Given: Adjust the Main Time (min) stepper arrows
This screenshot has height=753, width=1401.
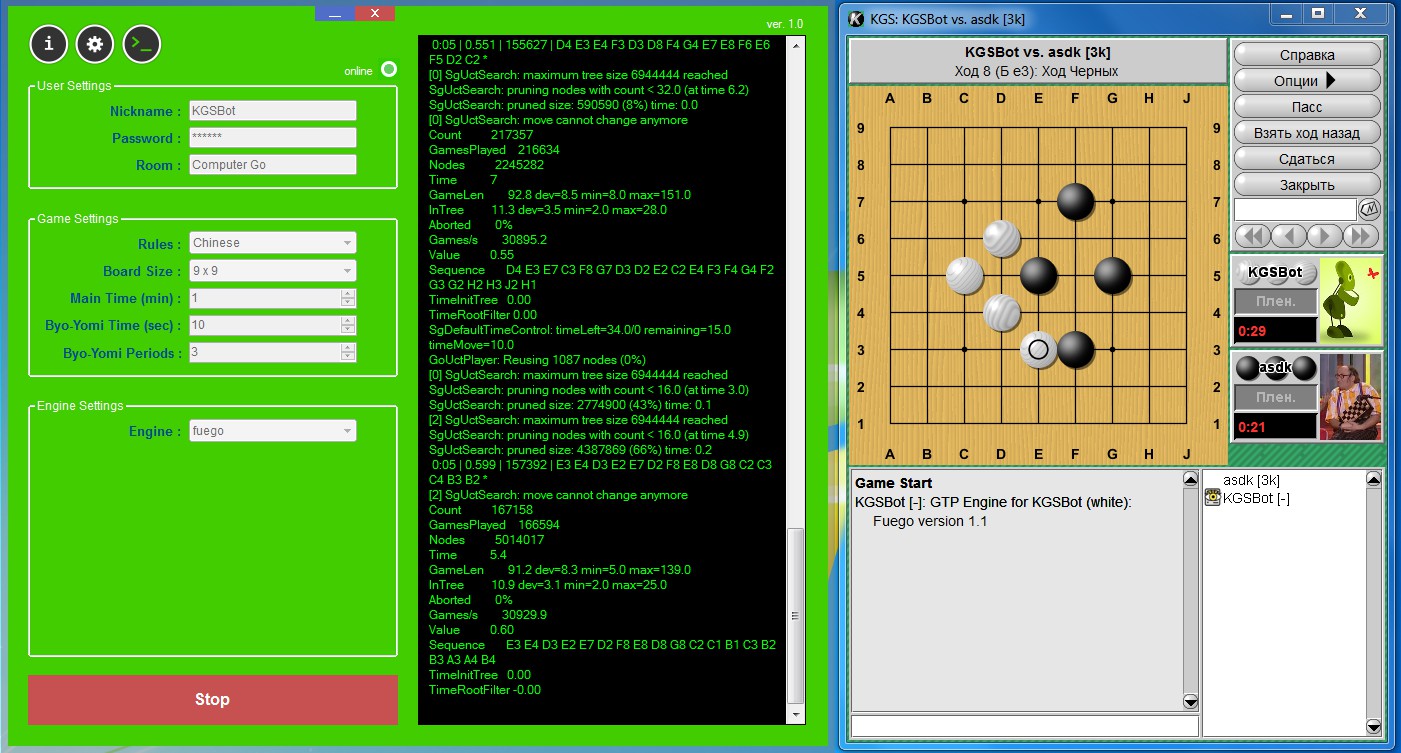Looking at the screenshot, I should (348, 298).
